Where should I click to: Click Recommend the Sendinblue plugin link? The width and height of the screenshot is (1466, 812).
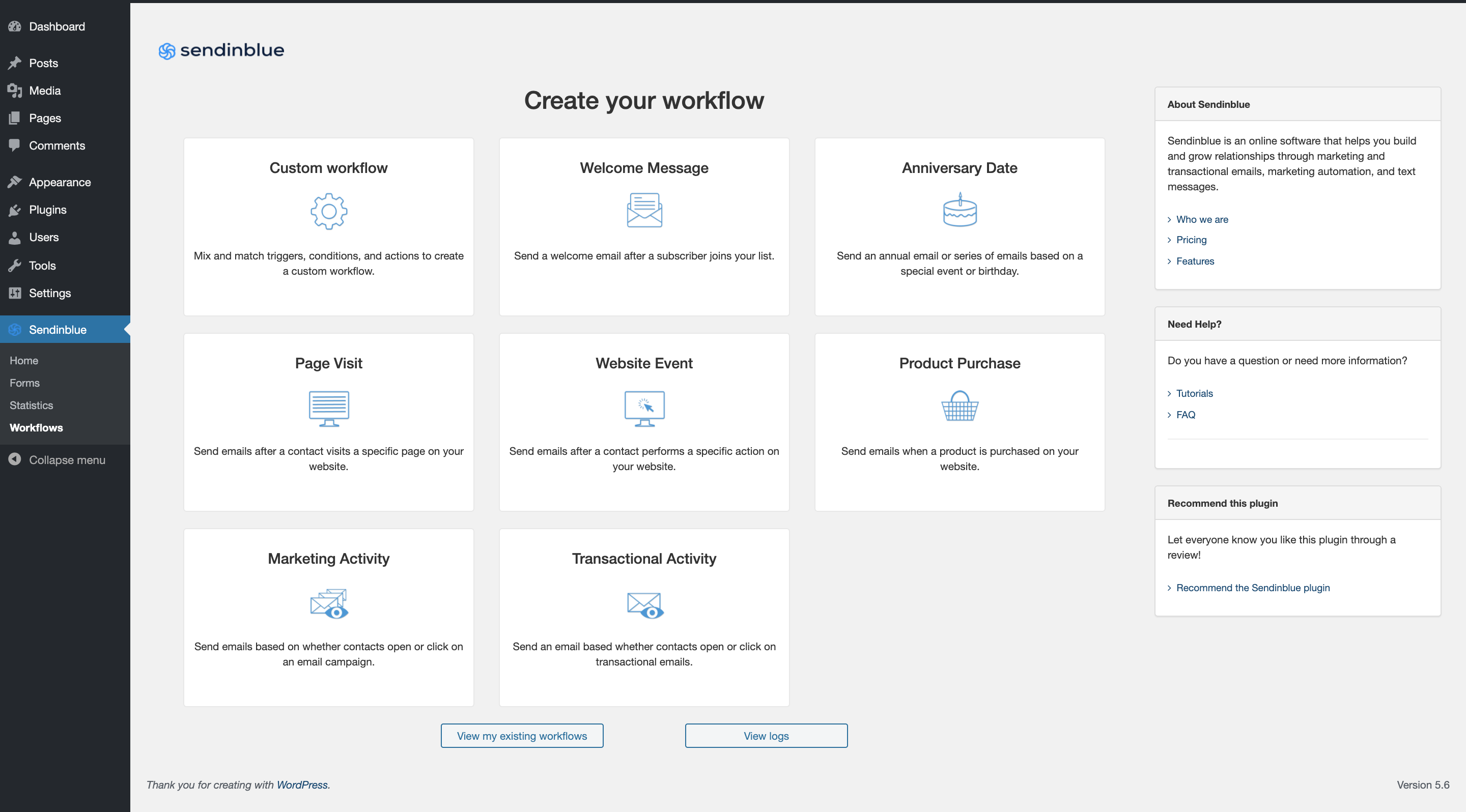pyautogui.click(x=1253, y=588)
